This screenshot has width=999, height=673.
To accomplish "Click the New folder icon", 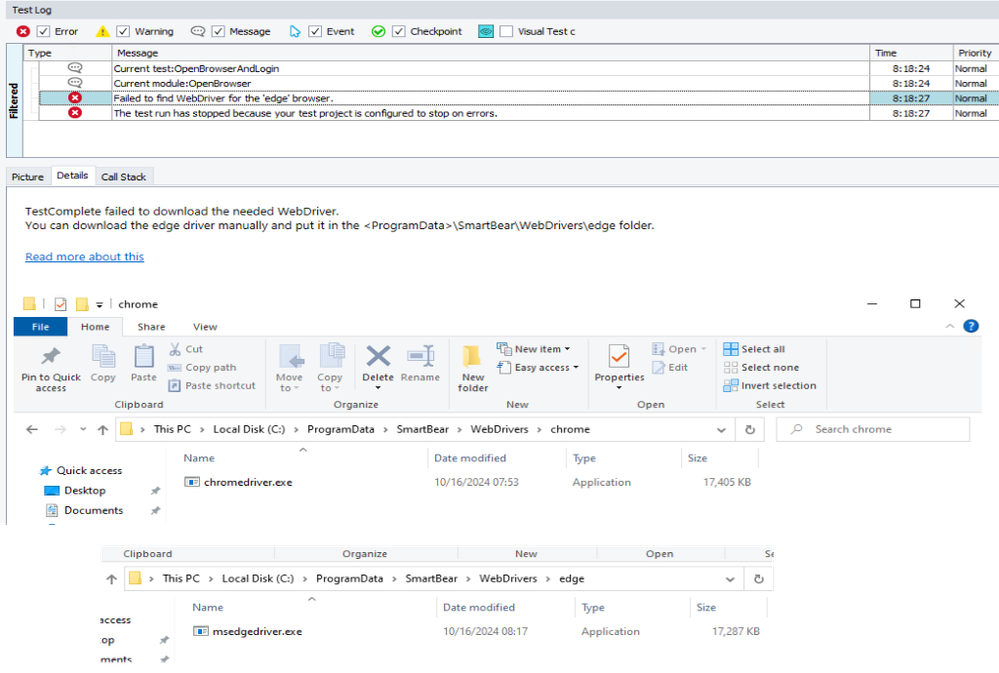I will click(x=473, y=357).
